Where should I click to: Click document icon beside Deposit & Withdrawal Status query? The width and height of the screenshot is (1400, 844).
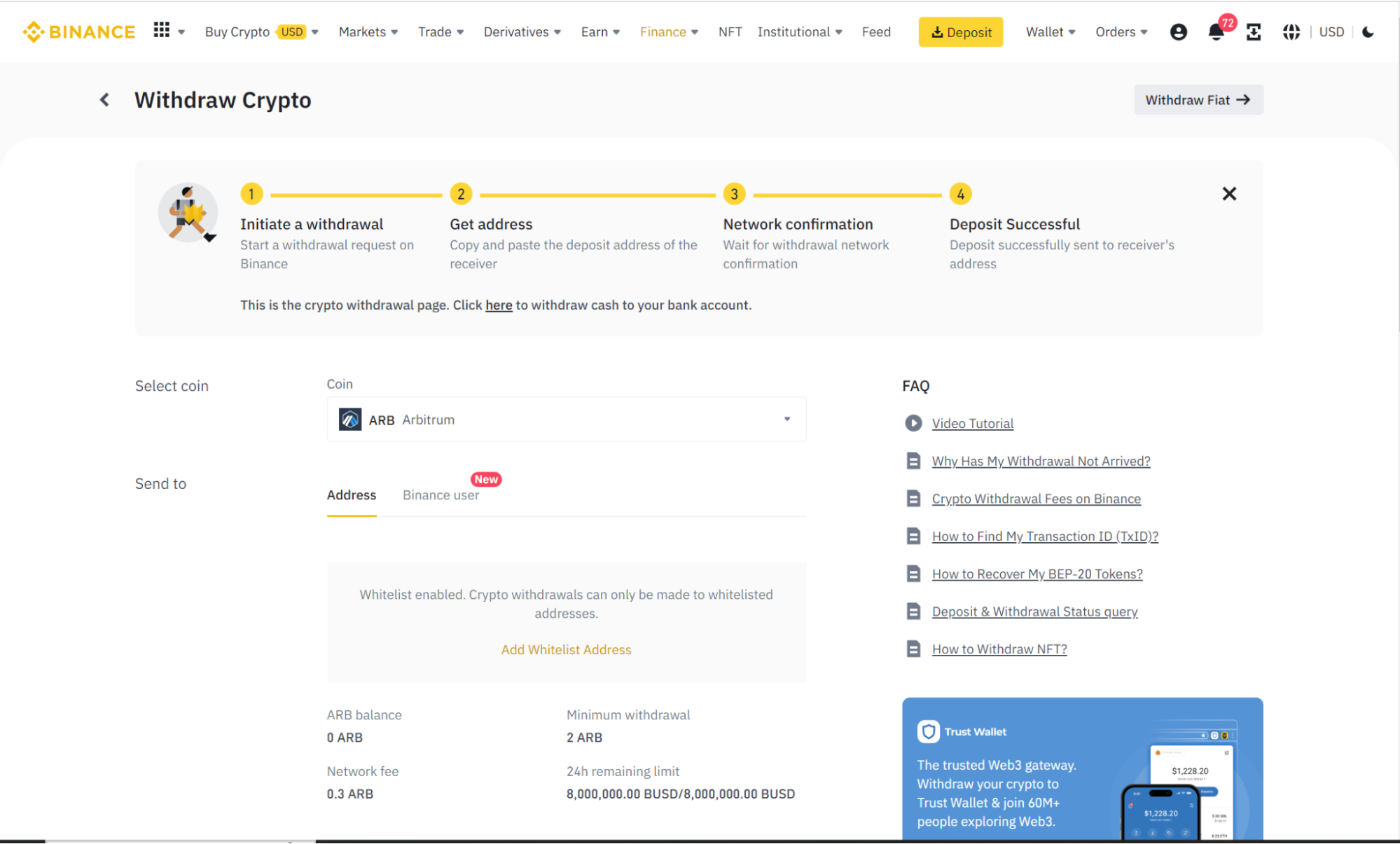[913, 611]
